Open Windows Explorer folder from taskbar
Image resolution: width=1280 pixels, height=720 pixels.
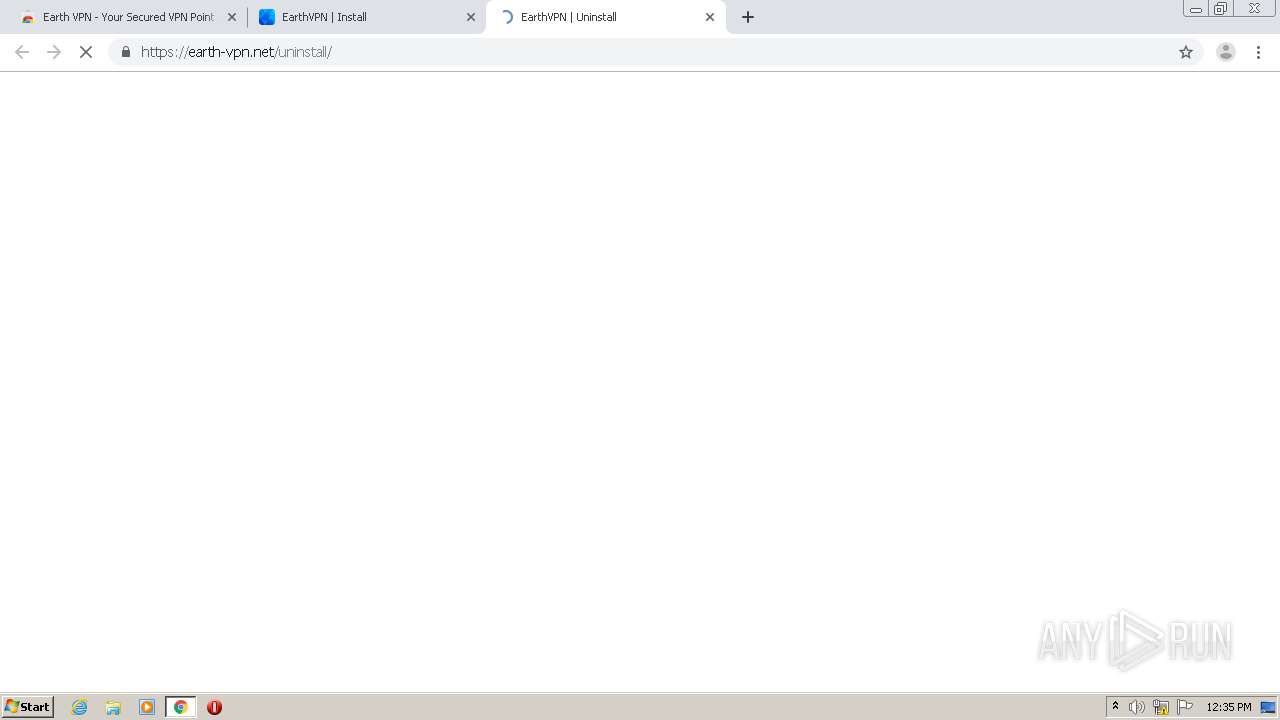tap(113, 707)
